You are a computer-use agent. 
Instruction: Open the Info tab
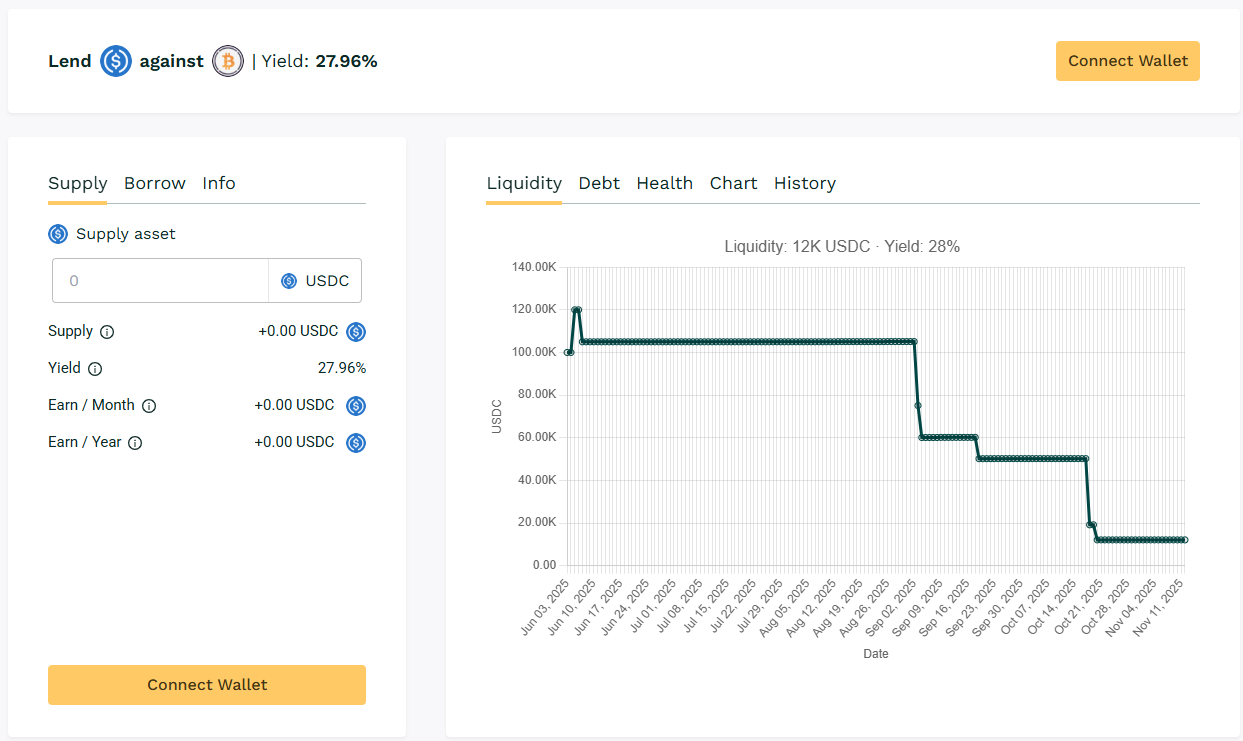(x=219, y=183)
